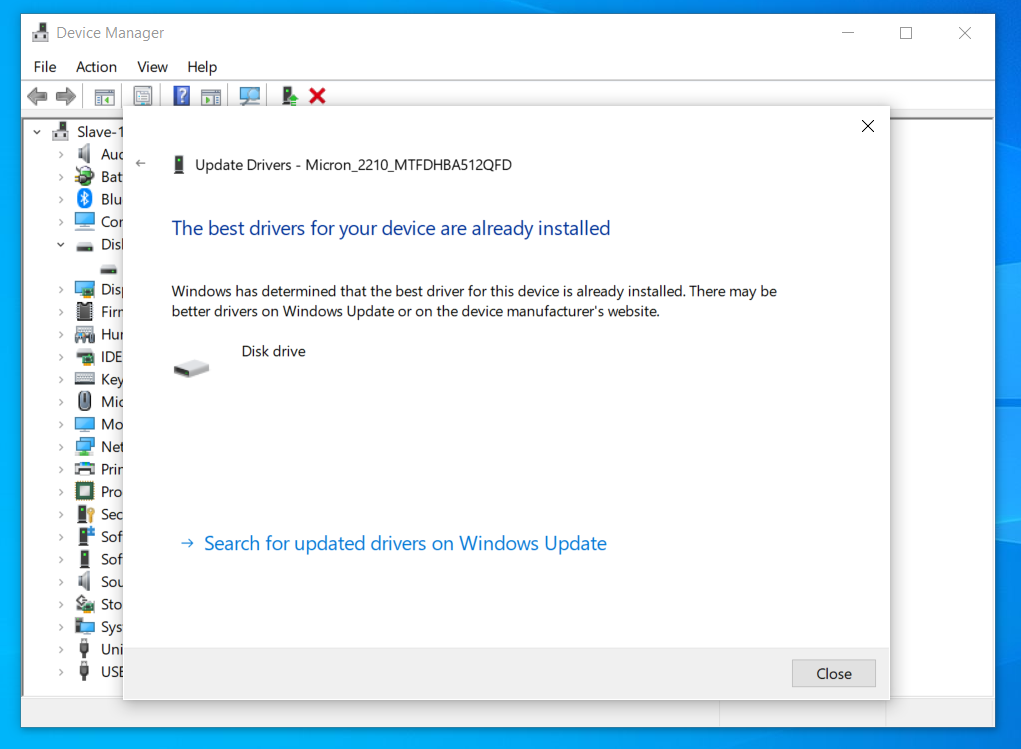This screenshot has height=749, width=1021.
Task: Collapse the Slave-1 root computer node
Action: [37, 132]
